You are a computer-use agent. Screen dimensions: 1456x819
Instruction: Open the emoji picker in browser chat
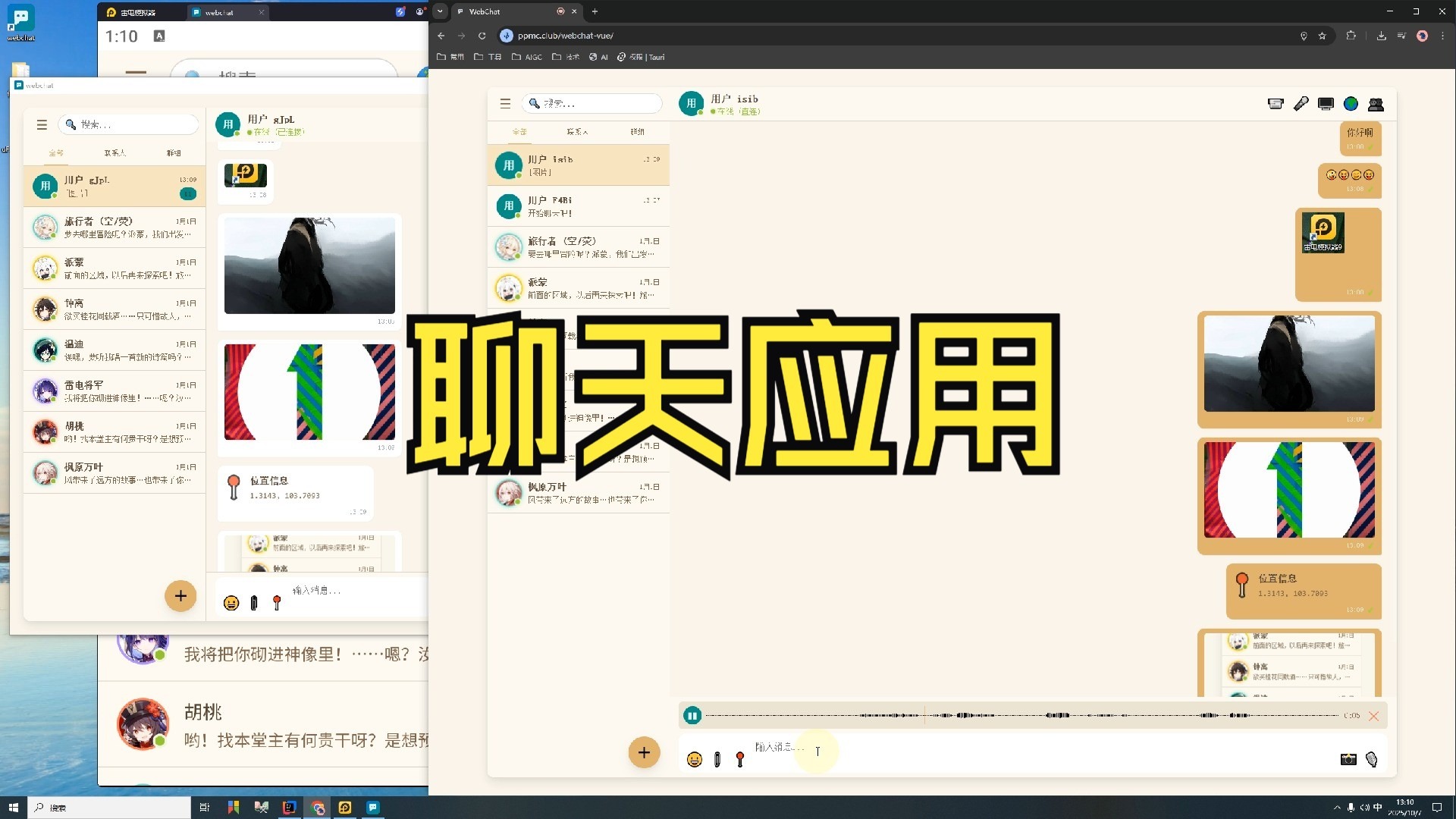tap(694, 759)
